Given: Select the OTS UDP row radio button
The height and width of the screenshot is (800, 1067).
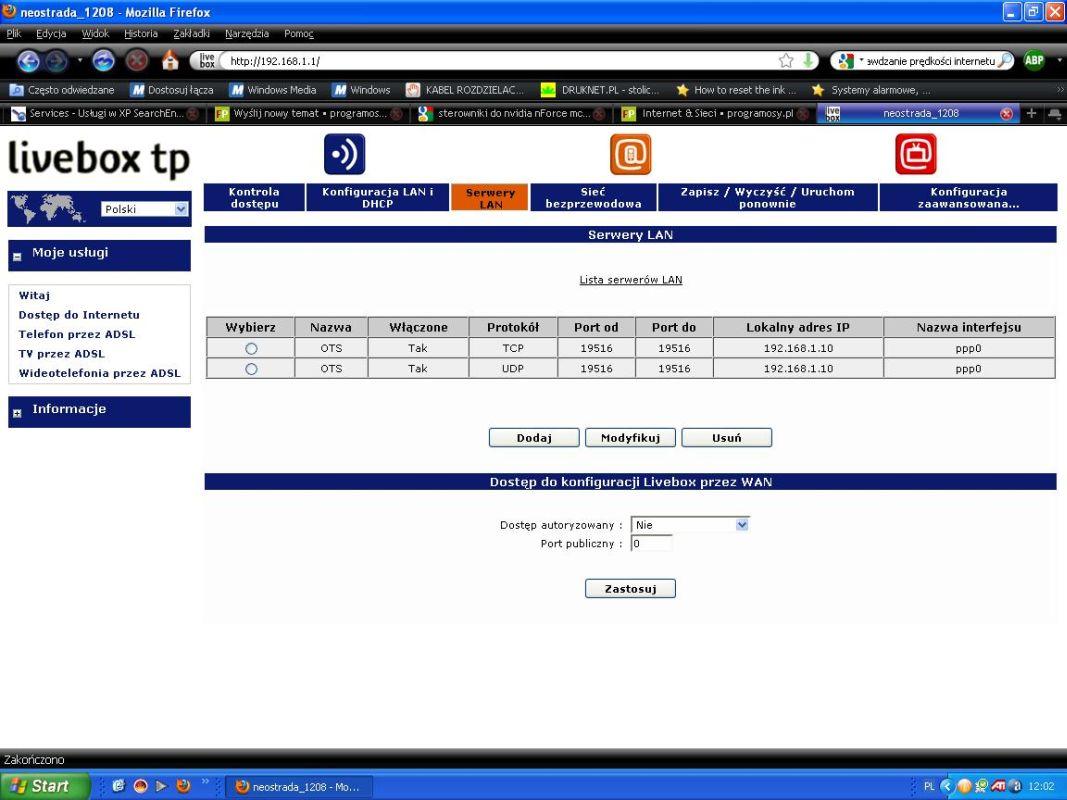Looking at the screenshot, I should point(251,369).
